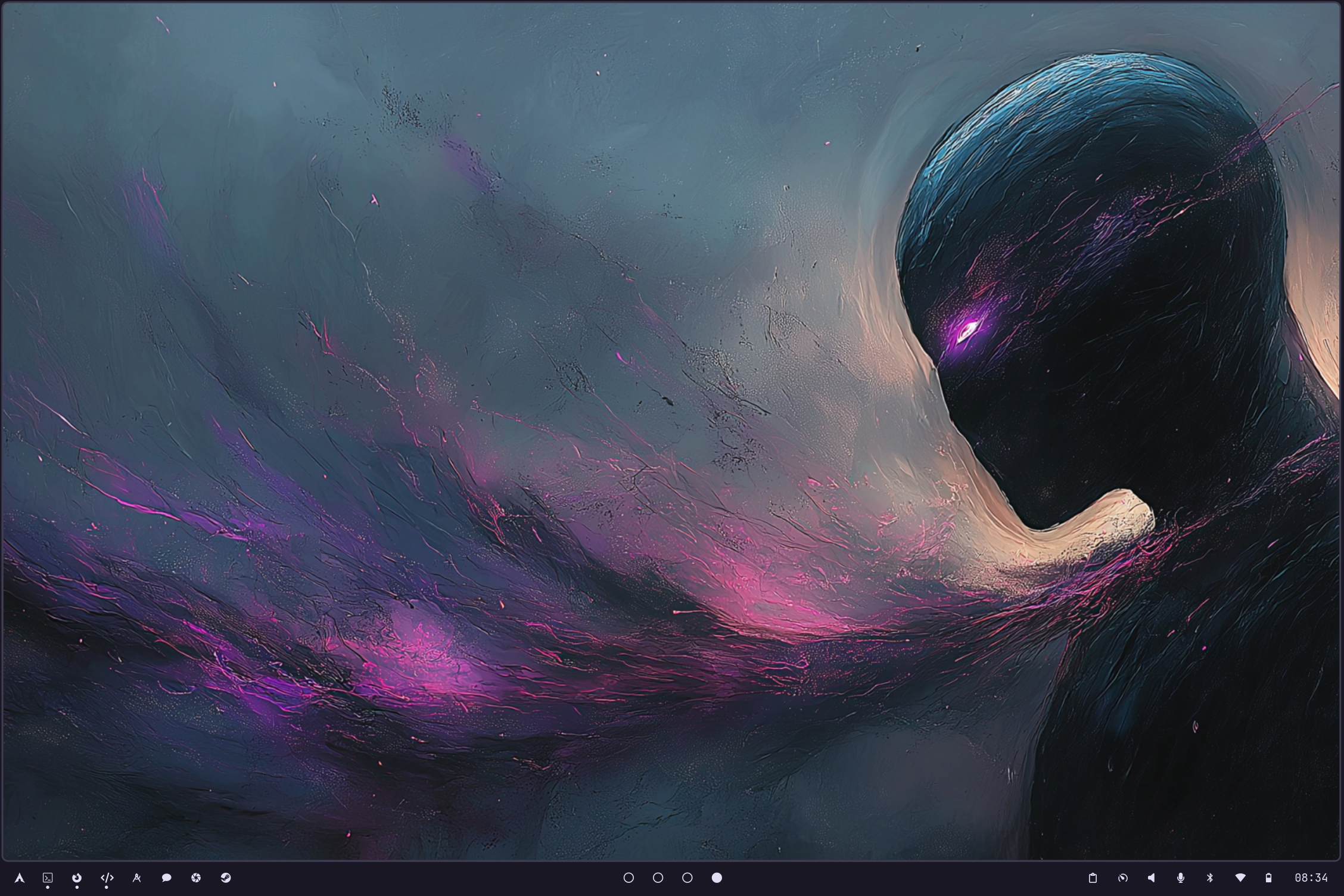The image size is (1344, 896).
Task: Open the Arch Linux launcher menu
Action: 19,878
